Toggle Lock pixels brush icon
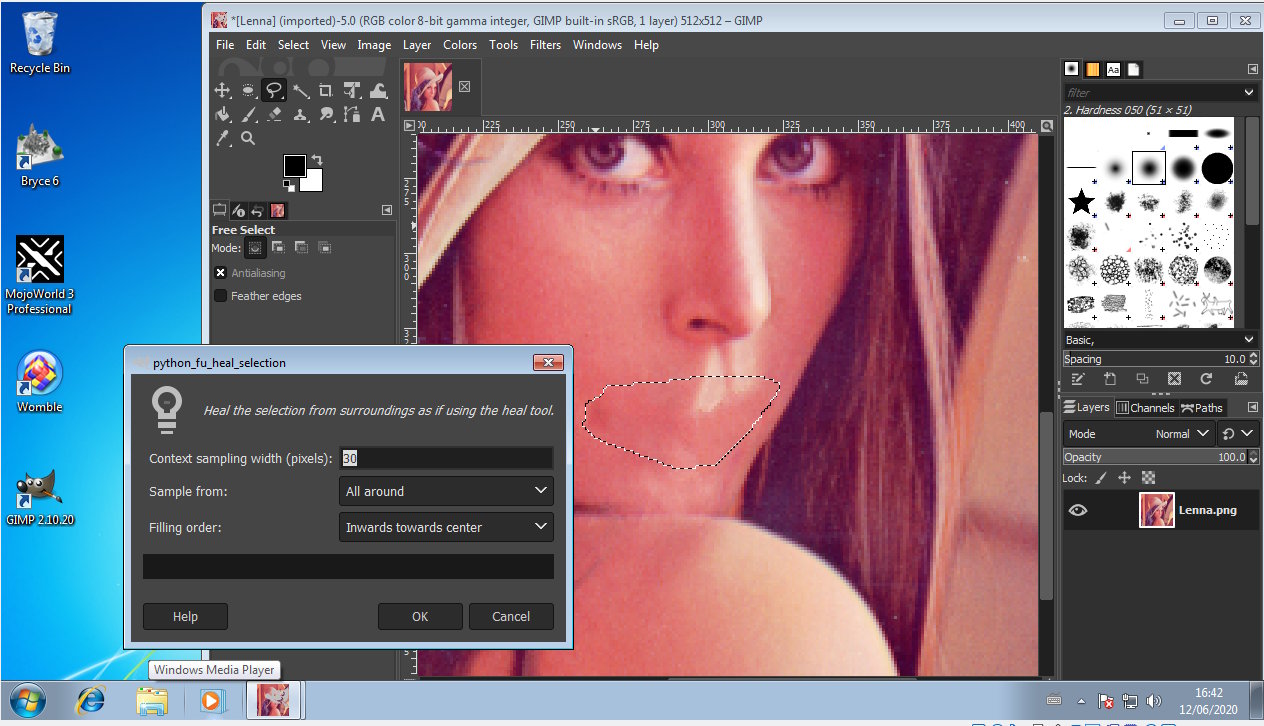1264x726 pixels. tap(1100, 478)
